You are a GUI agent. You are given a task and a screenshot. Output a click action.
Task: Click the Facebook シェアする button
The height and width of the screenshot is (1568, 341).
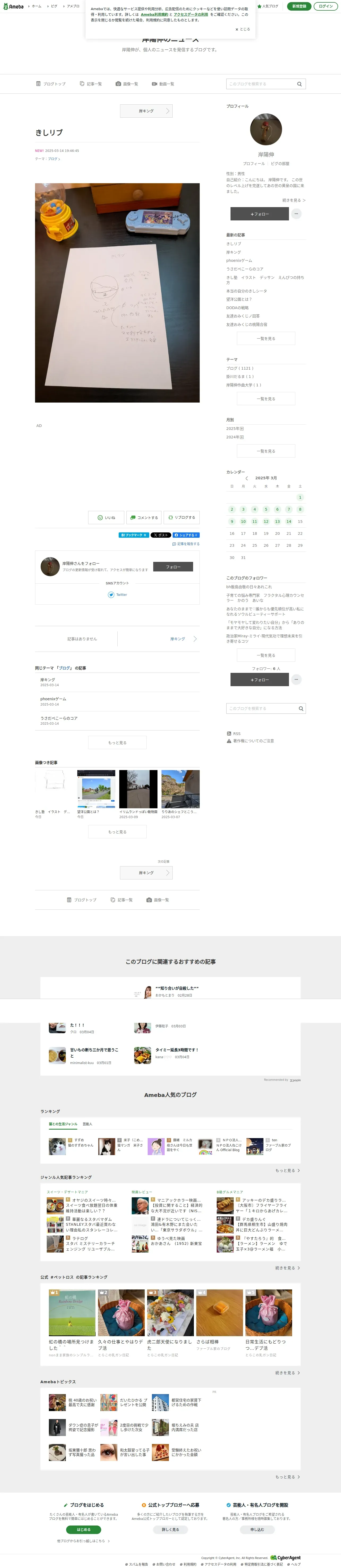pyautogui.click(x=186, y=535)
